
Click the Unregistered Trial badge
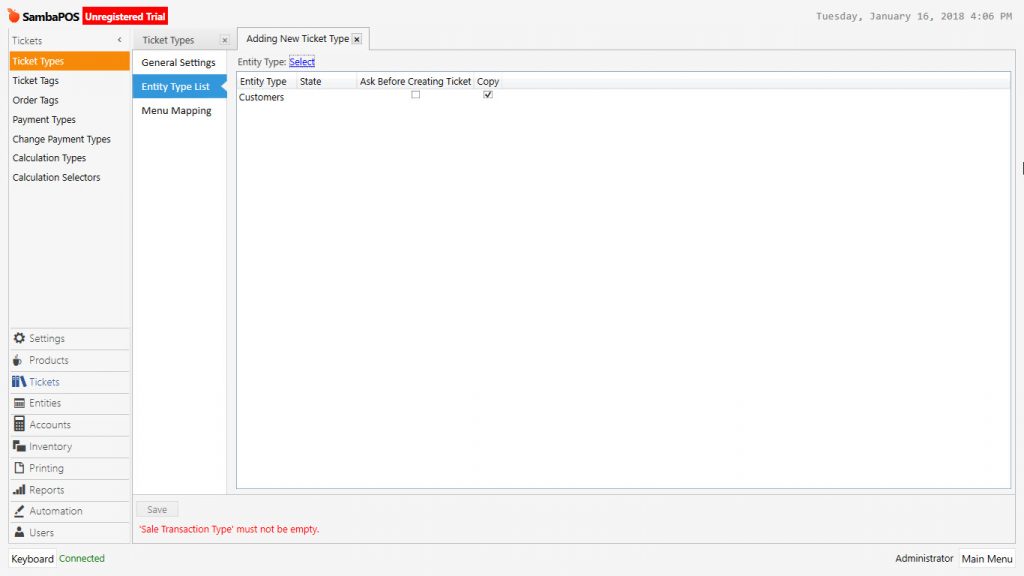pyautogui.click(x=125, y=16)
